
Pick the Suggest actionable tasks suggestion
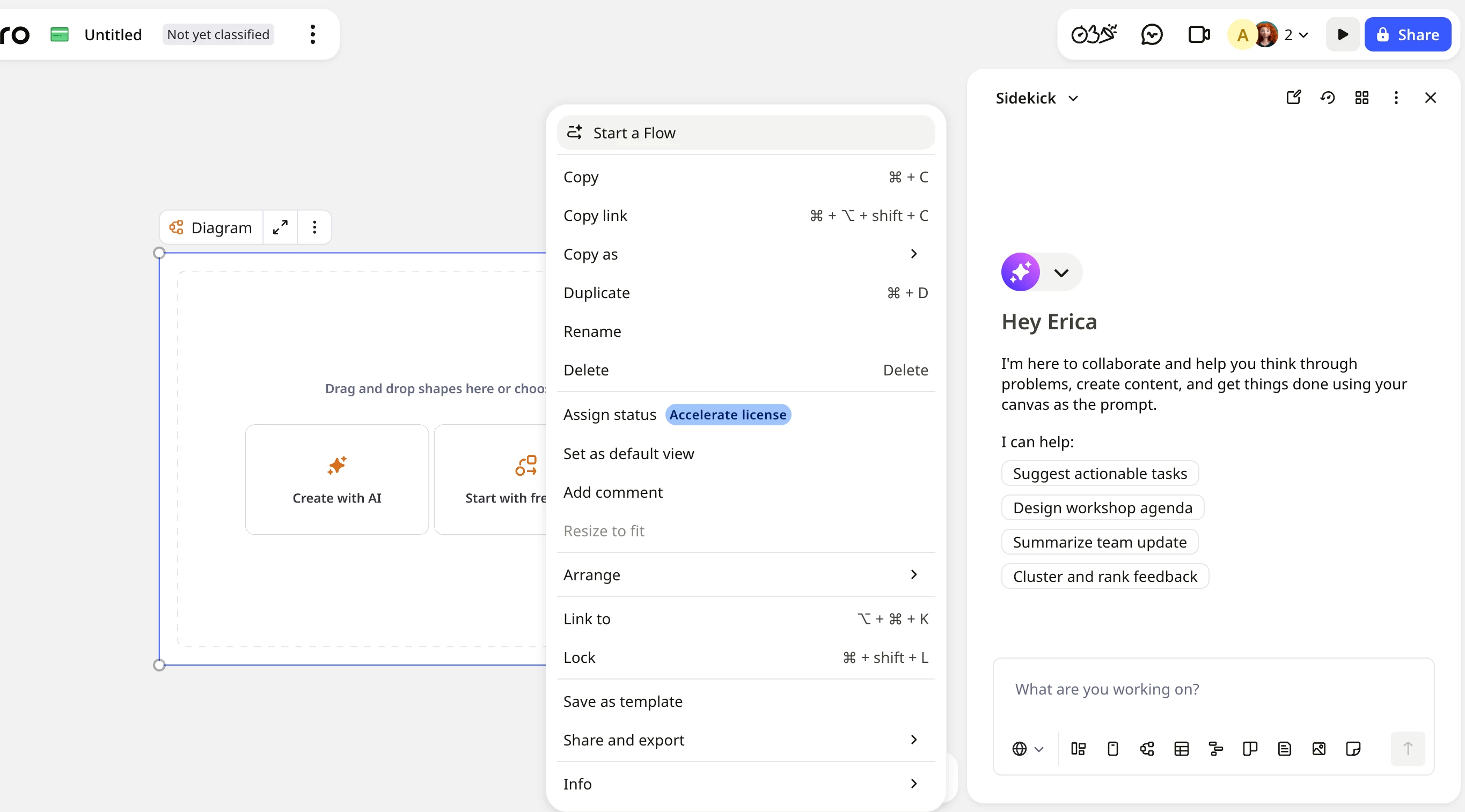[1100, 474]
